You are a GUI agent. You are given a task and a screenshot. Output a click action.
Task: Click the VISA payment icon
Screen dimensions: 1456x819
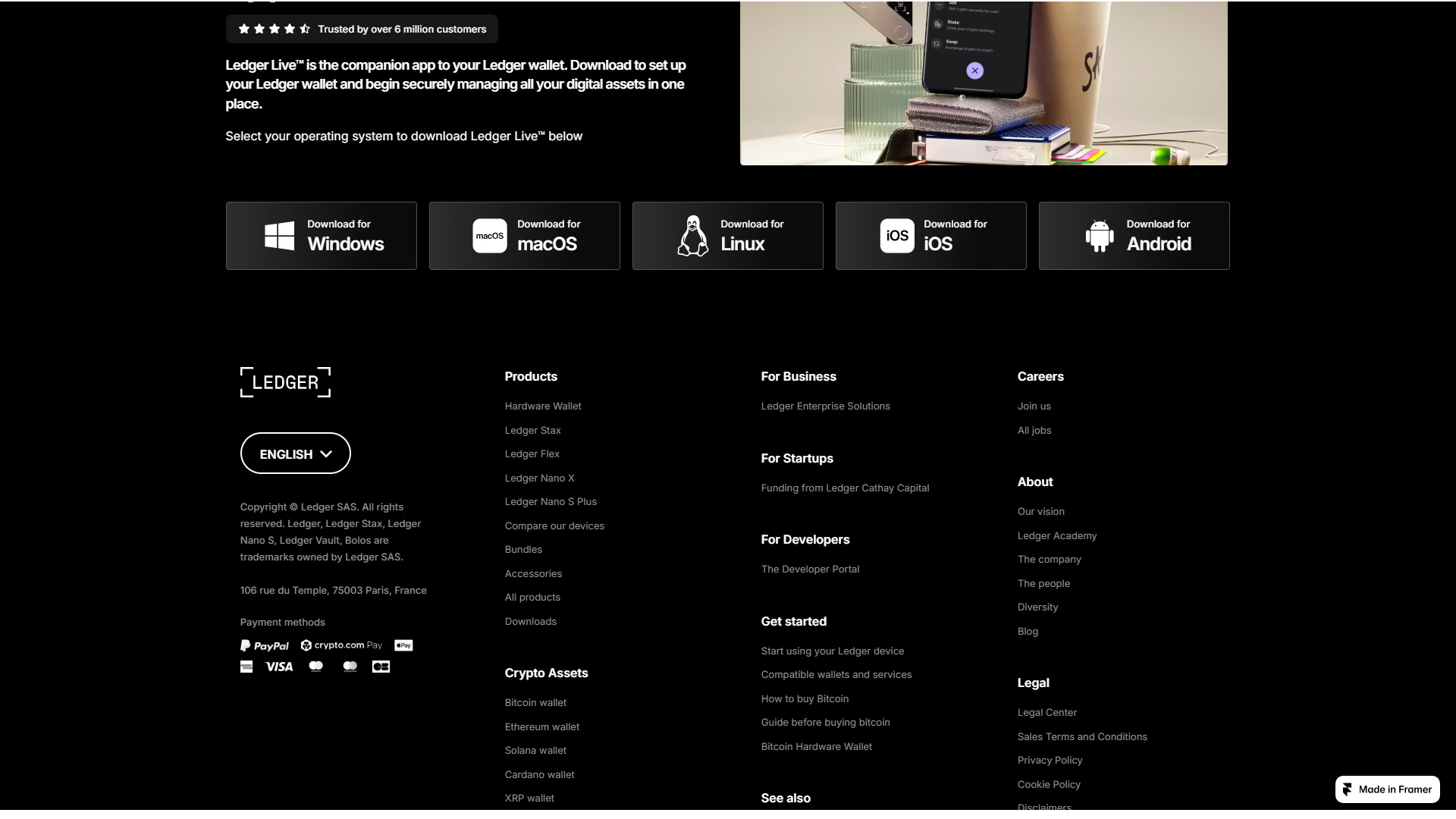[279, 667]
